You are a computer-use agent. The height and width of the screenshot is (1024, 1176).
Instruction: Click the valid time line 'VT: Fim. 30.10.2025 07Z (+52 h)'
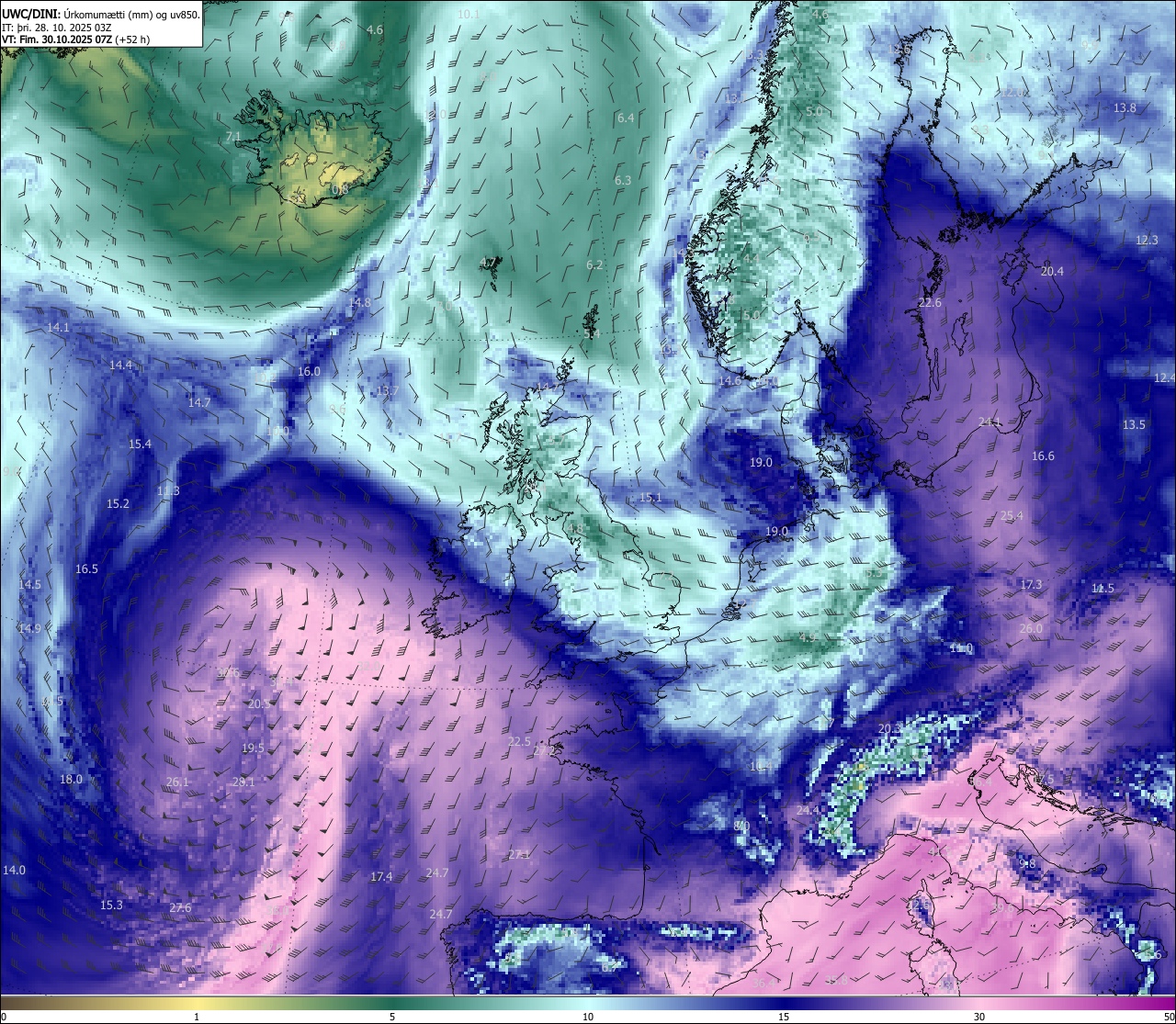coord(75,39)
